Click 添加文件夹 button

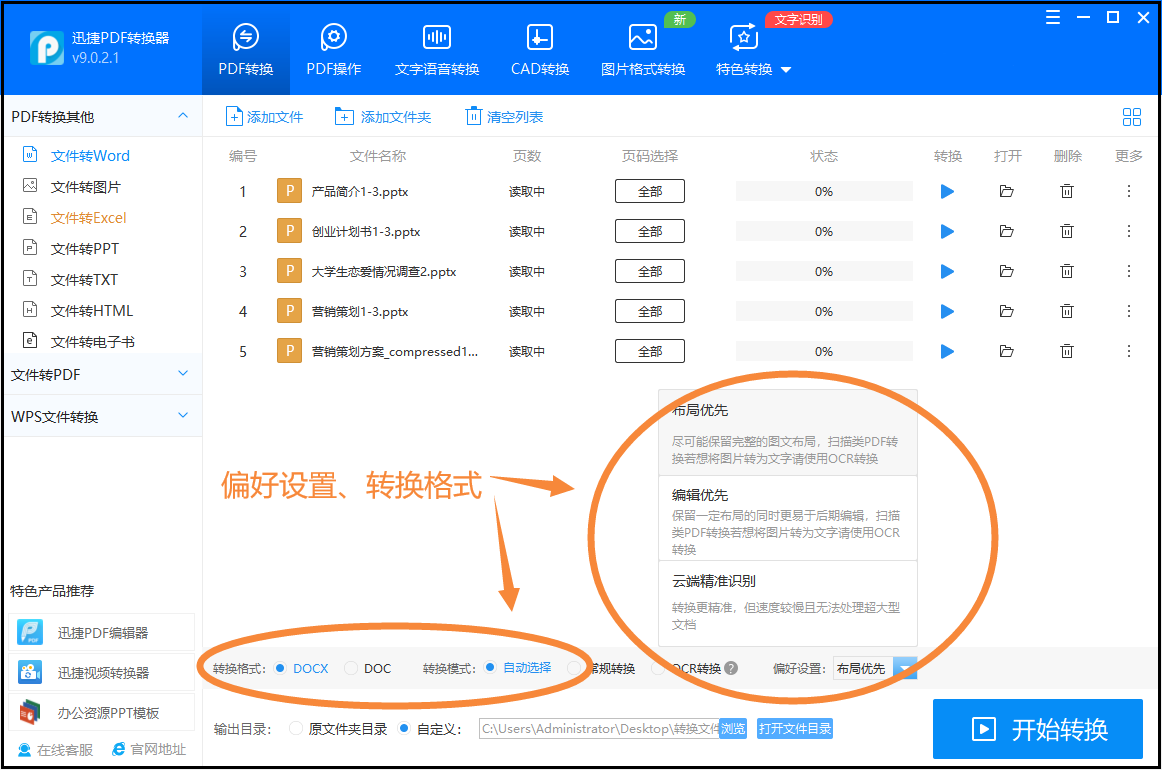pos(382,116)
